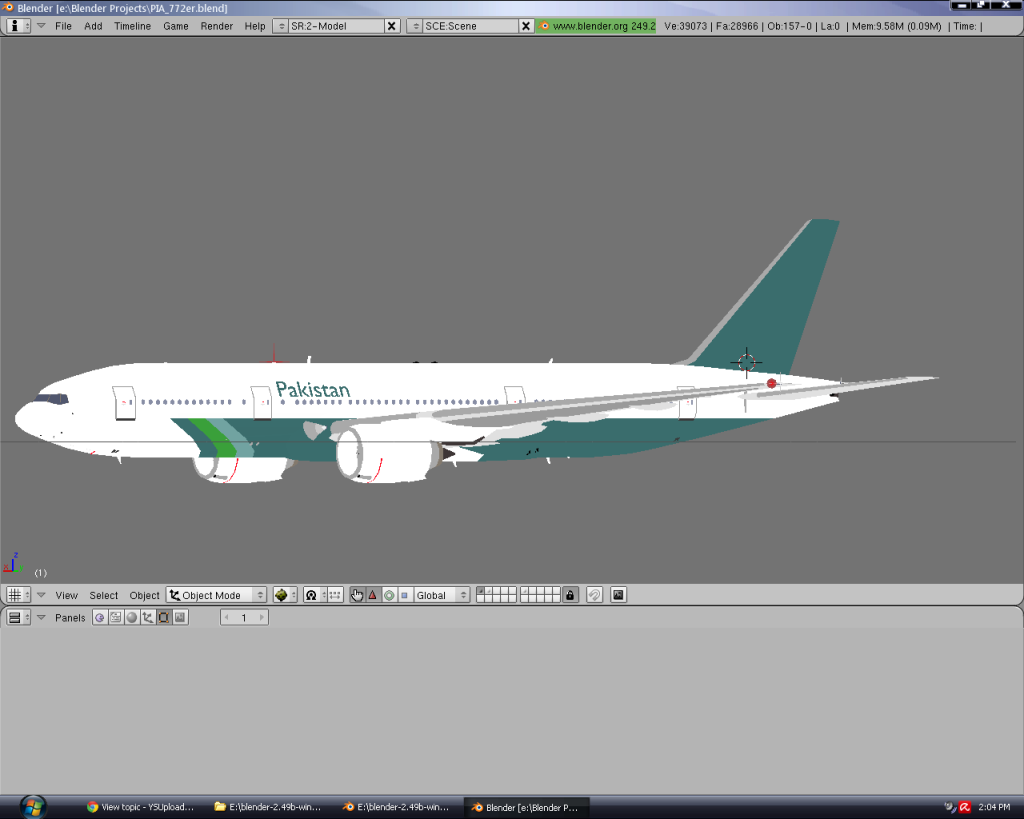Viewport: 1024px width, 819px height.
Task: Open the Add menu
Action: [93, 25]
